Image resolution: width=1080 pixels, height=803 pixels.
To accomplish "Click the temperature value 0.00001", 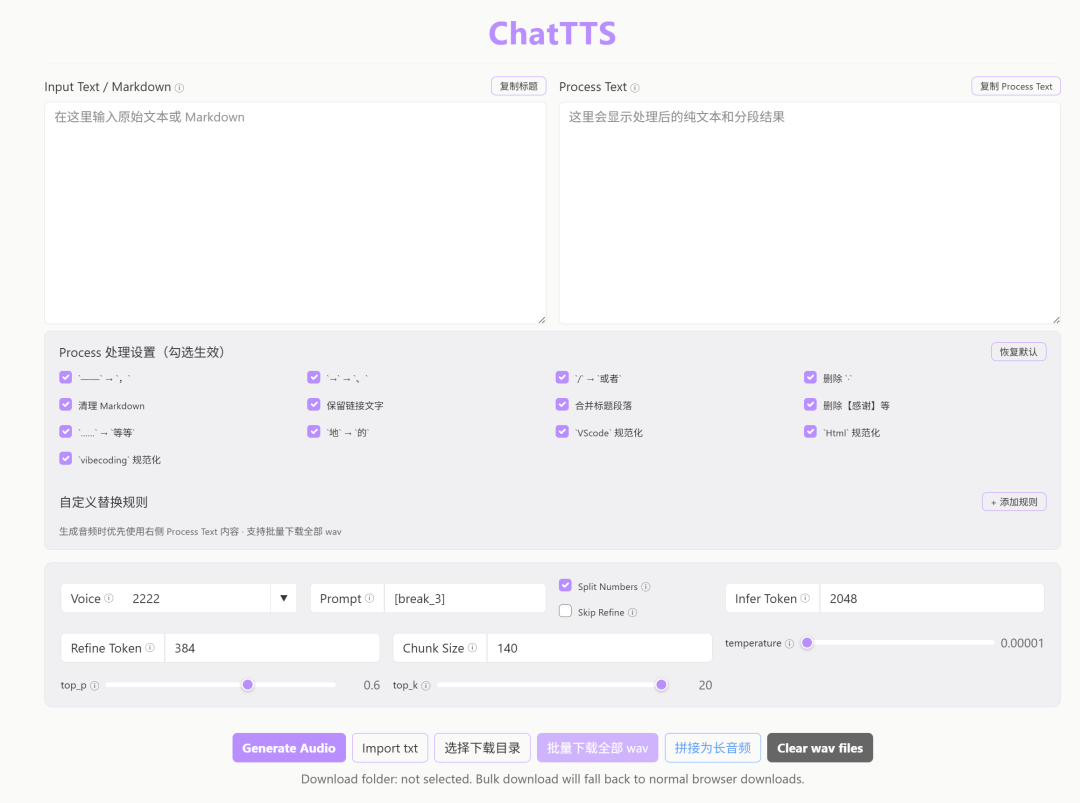I will [x=1022, y=643].
